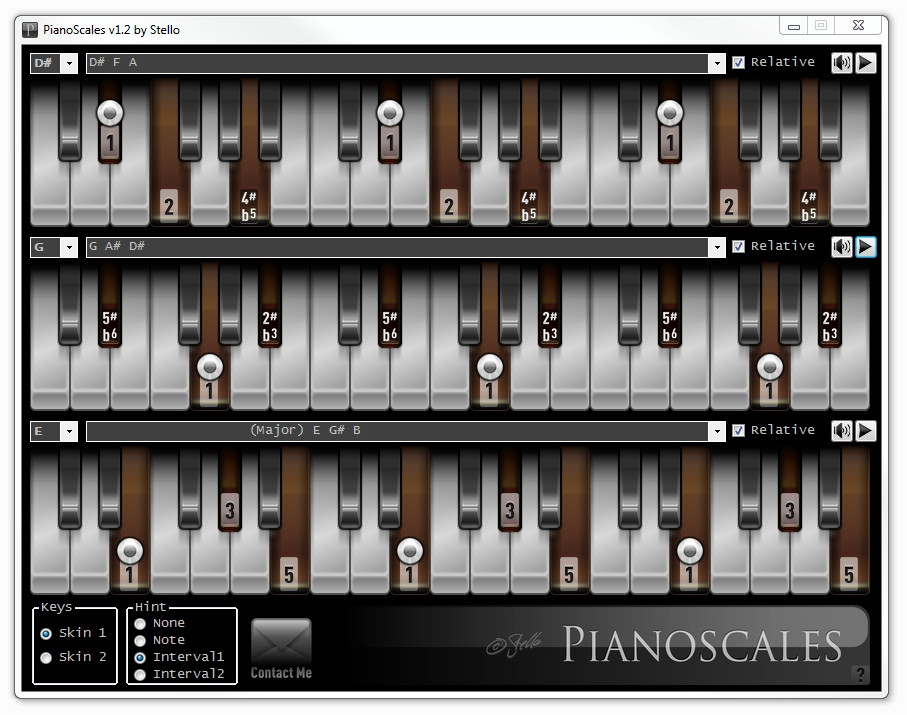Click the speaker icon in the E Major row
907x715 pixels.
tap(842, 431)
